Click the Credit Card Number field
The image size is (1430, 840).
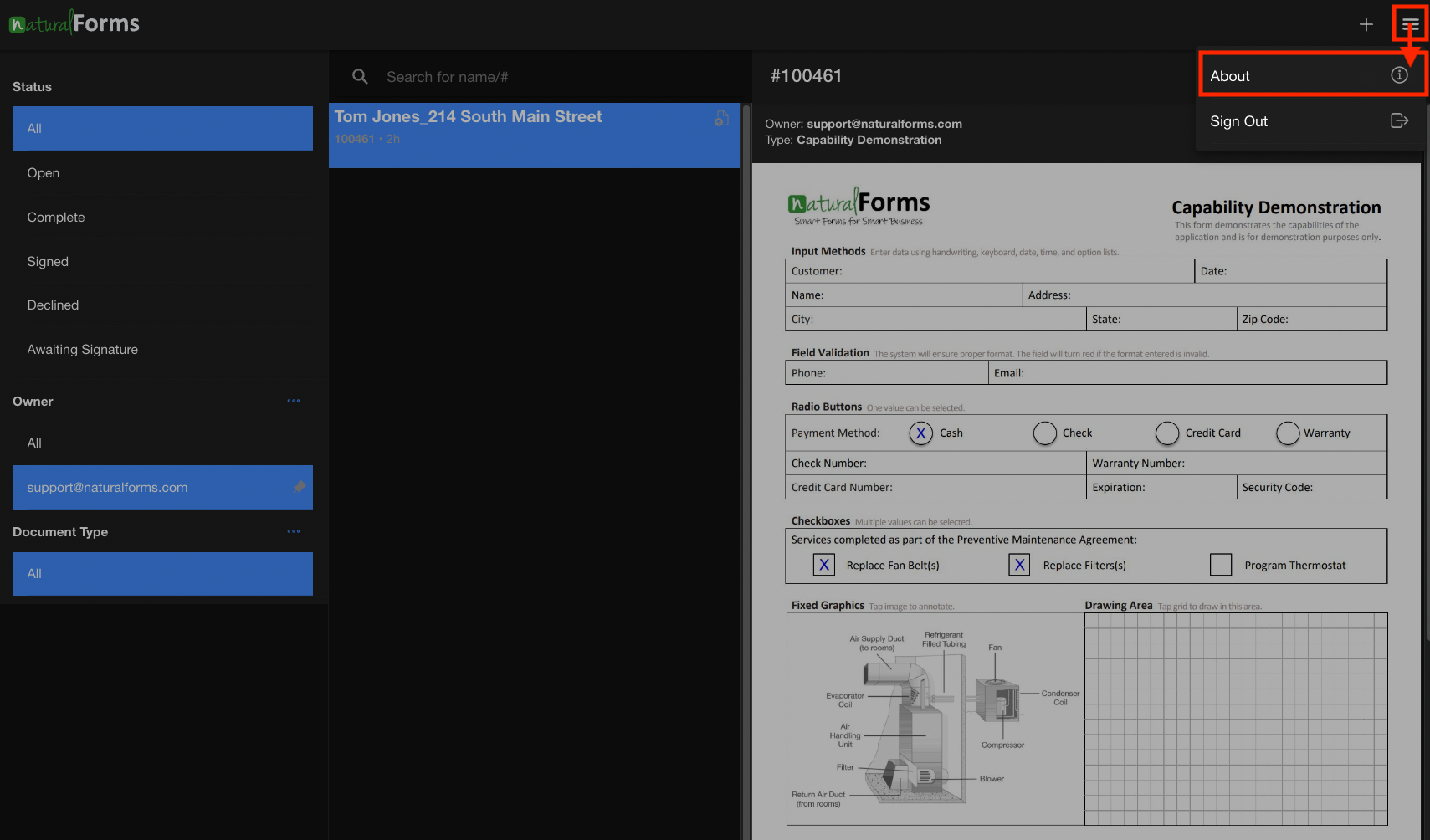[x=935, y=487]
